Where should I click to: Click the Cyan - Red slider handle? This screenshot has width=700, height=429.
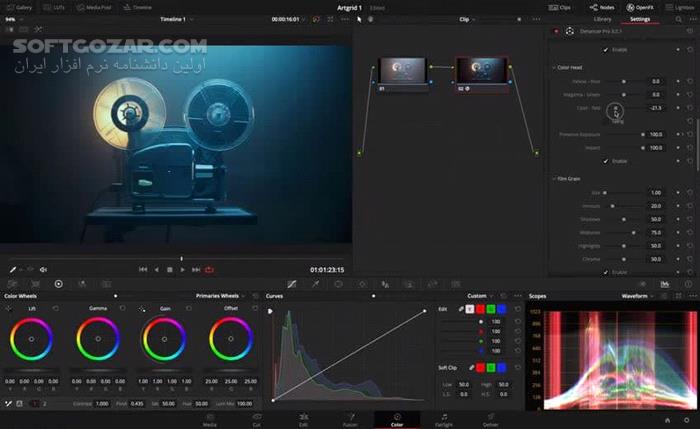[x=616, y=108]
